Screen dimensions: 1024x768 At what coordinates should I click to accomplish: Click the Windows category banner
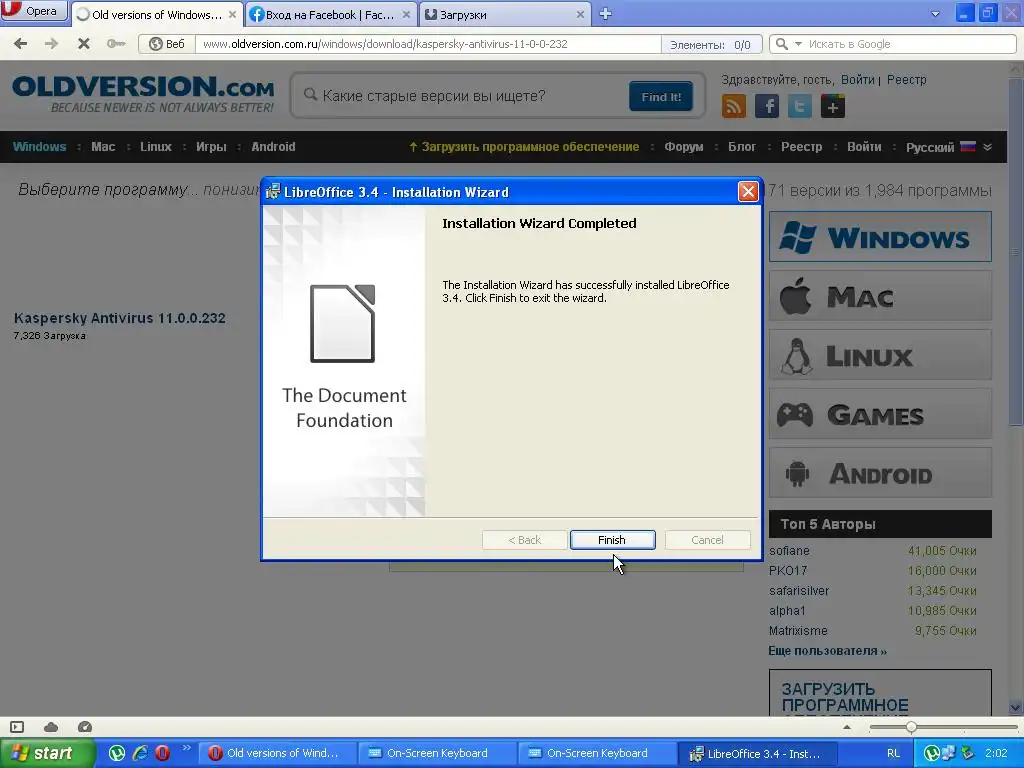click(x=880, y=236)
